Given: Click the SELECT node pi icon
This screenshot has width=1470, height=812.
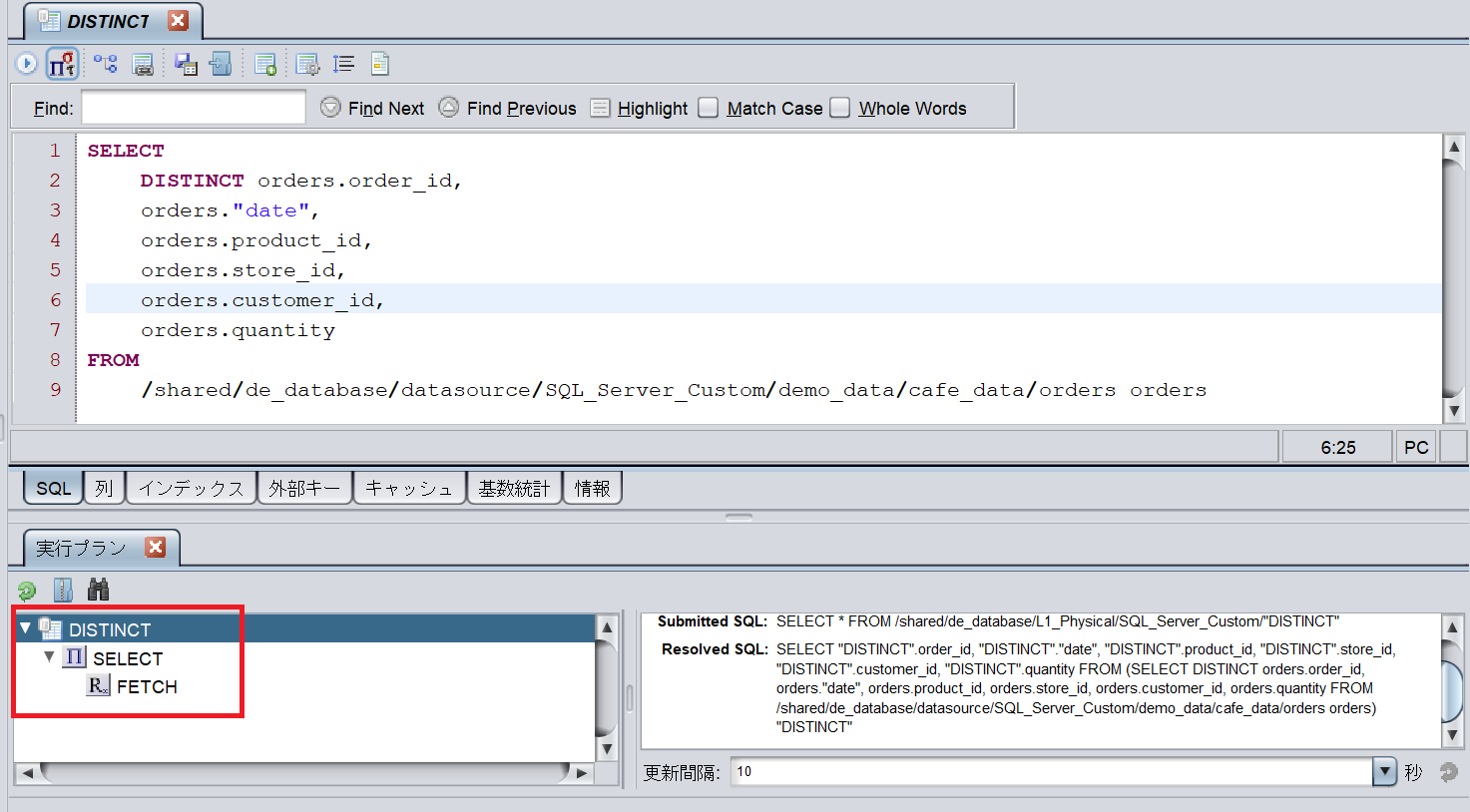Looking at the screenshot, I should 74,657.
